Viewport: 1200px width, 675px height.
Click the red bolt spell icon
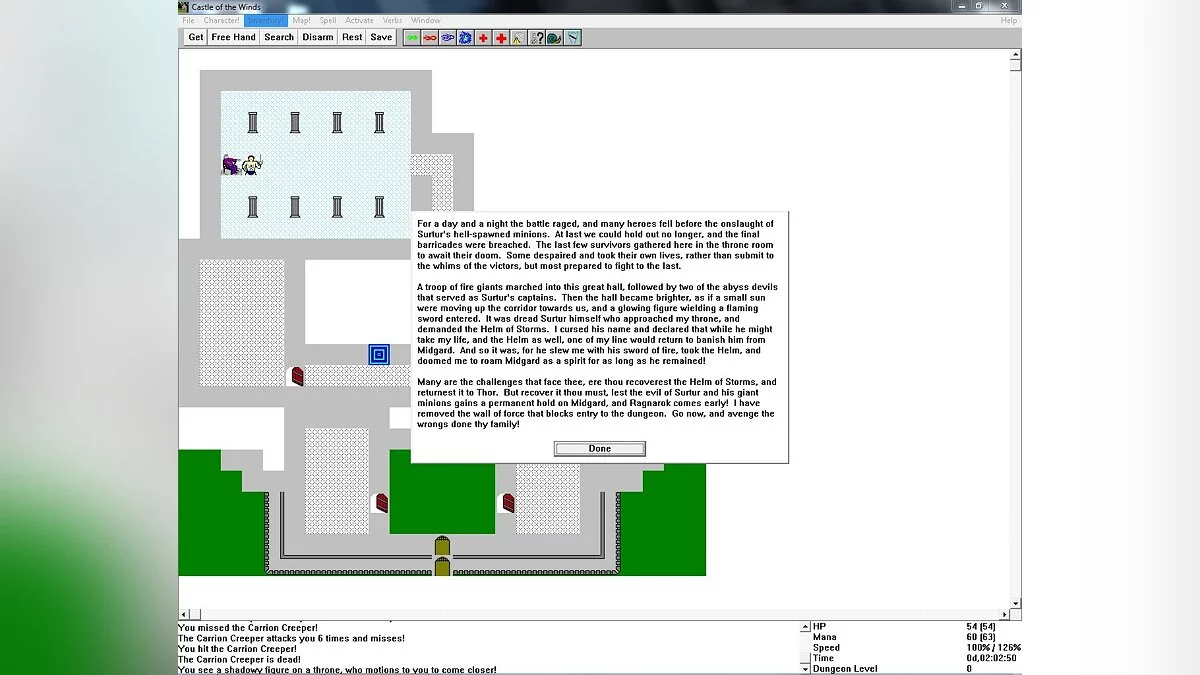pos(429,37)
